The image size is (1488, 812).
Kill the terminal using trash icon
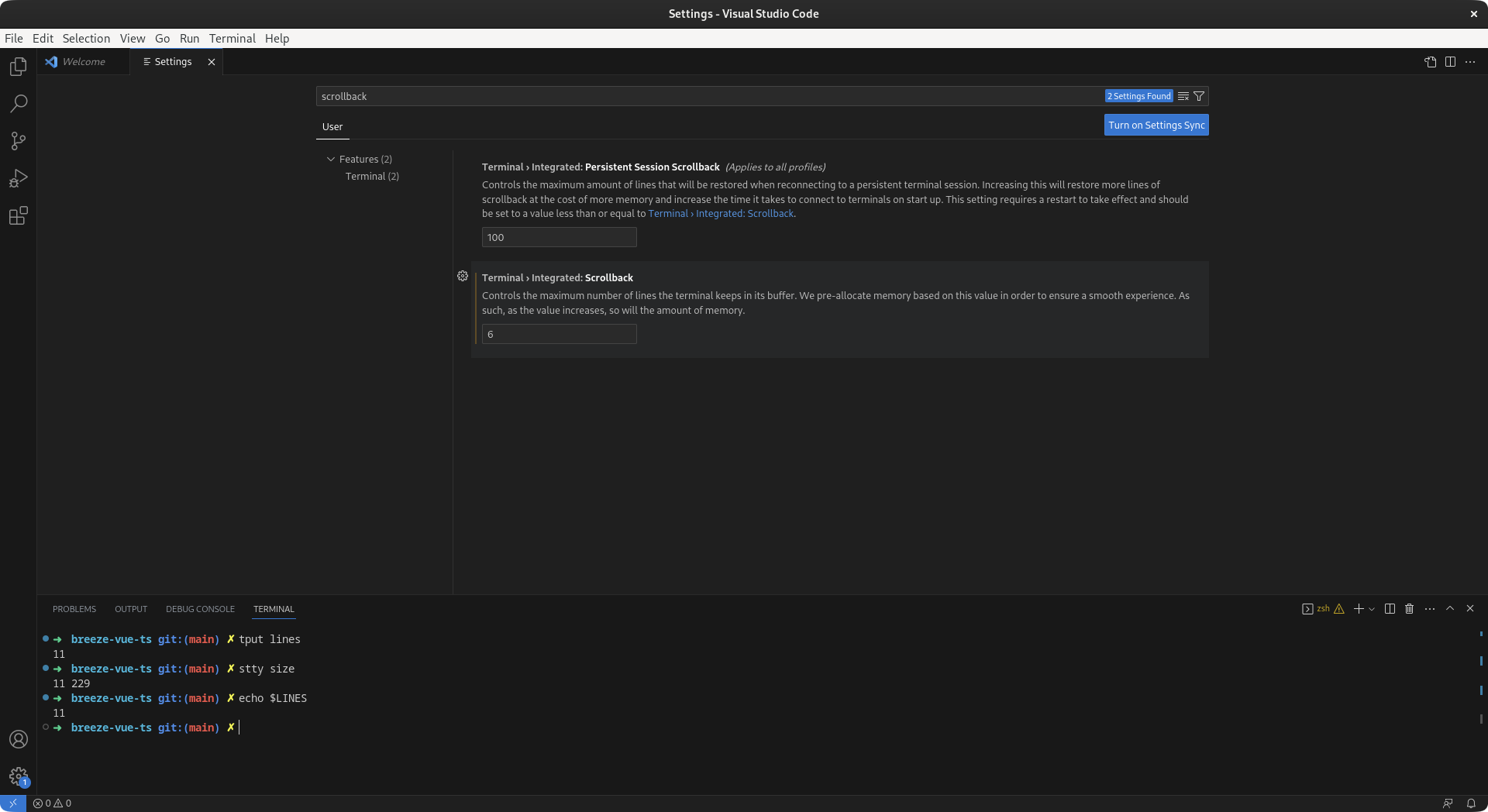[1409, 609]
